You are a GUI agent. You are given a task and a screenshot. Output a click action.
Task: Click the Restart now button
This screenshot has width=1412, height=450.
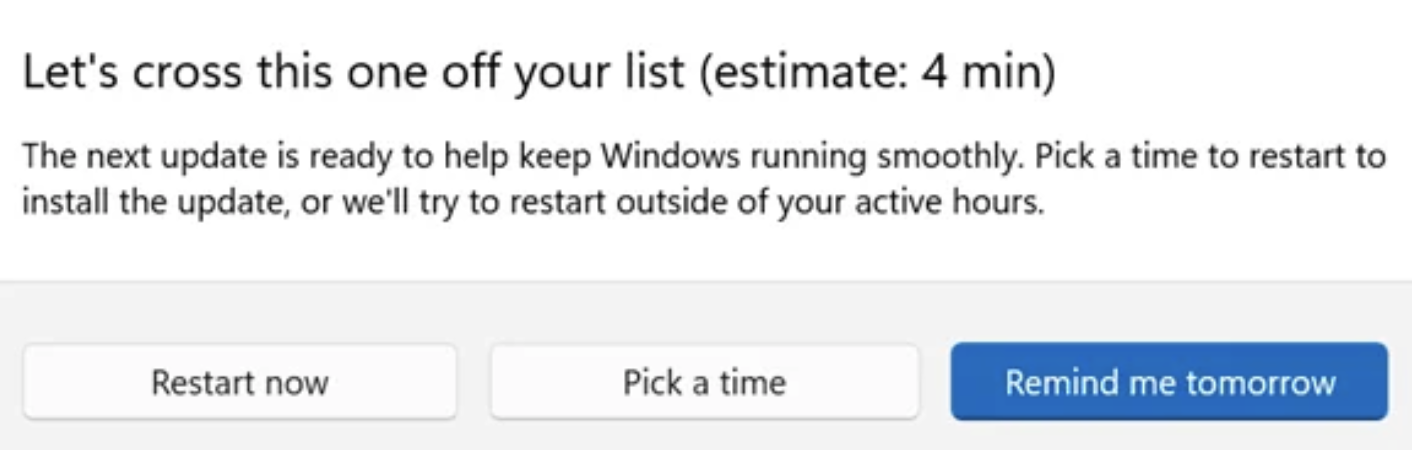(x=239, y=382)
